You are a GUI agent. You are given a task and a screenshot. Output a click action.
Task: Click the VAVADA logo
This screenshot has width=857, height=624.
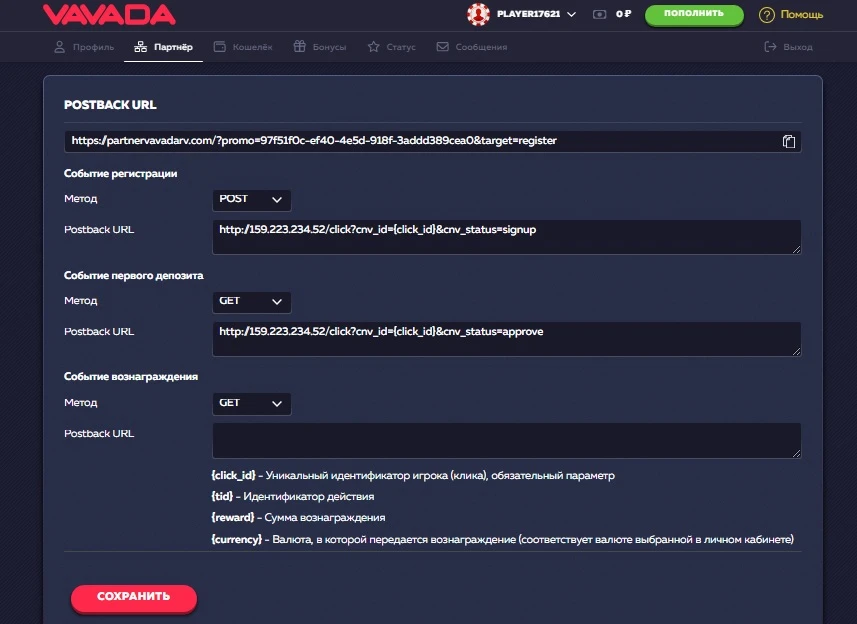click(109, 15)
